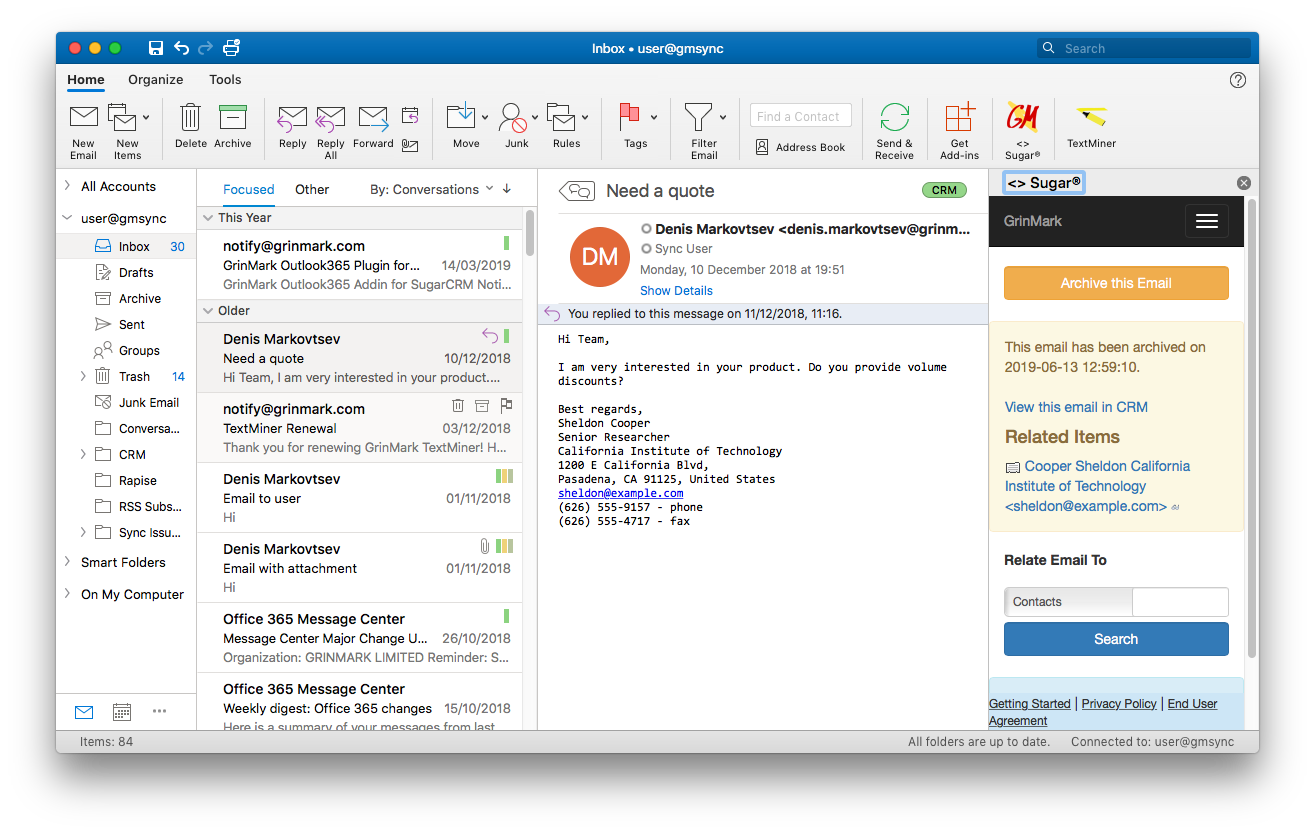Click the Delete trash can icon
1315x833 pixels.
coord(190,118)
